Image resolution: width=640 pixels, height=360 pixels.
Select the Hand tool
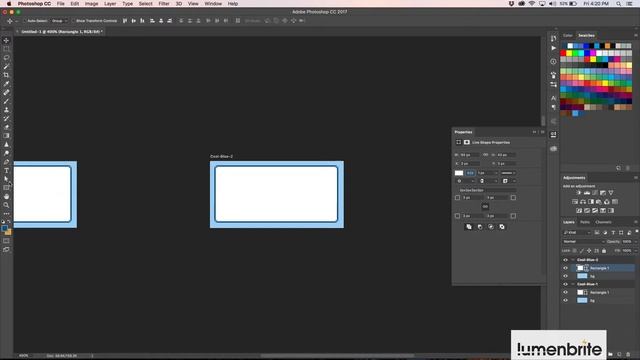(6, 196)
